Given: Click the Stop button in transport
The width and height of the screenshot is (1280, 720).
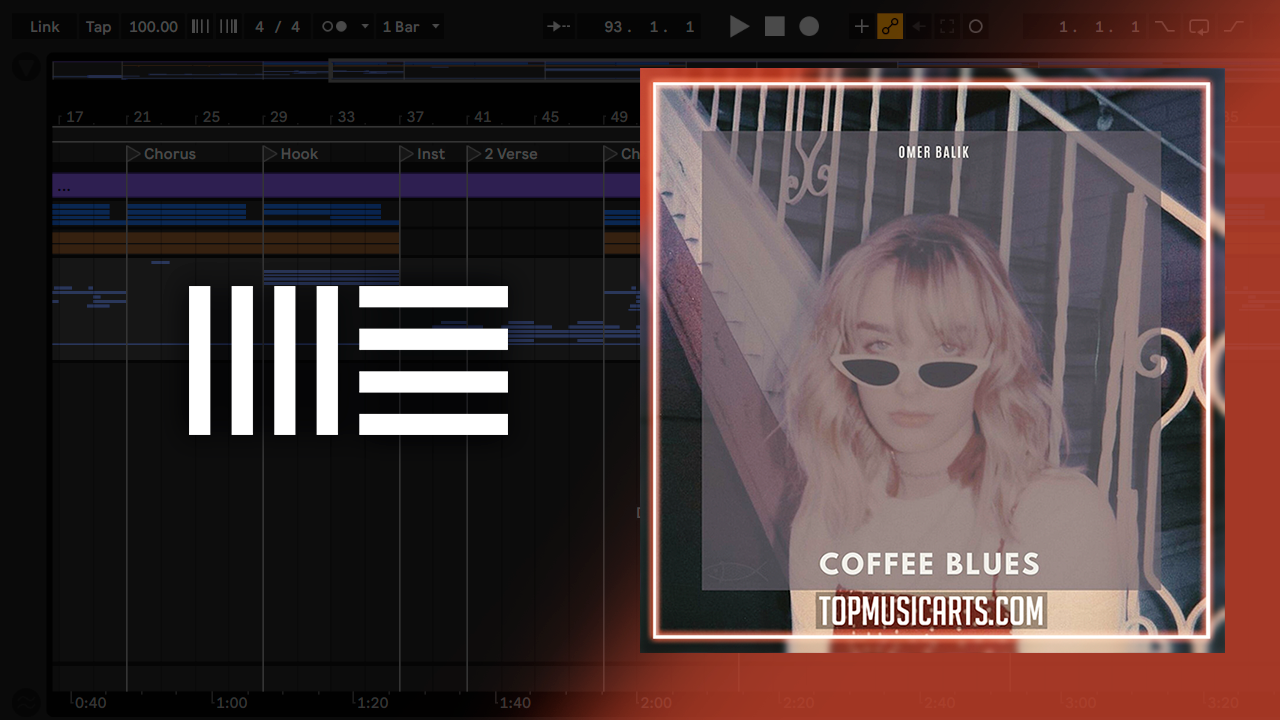Looking at the screenshot, I should (775, 27).
